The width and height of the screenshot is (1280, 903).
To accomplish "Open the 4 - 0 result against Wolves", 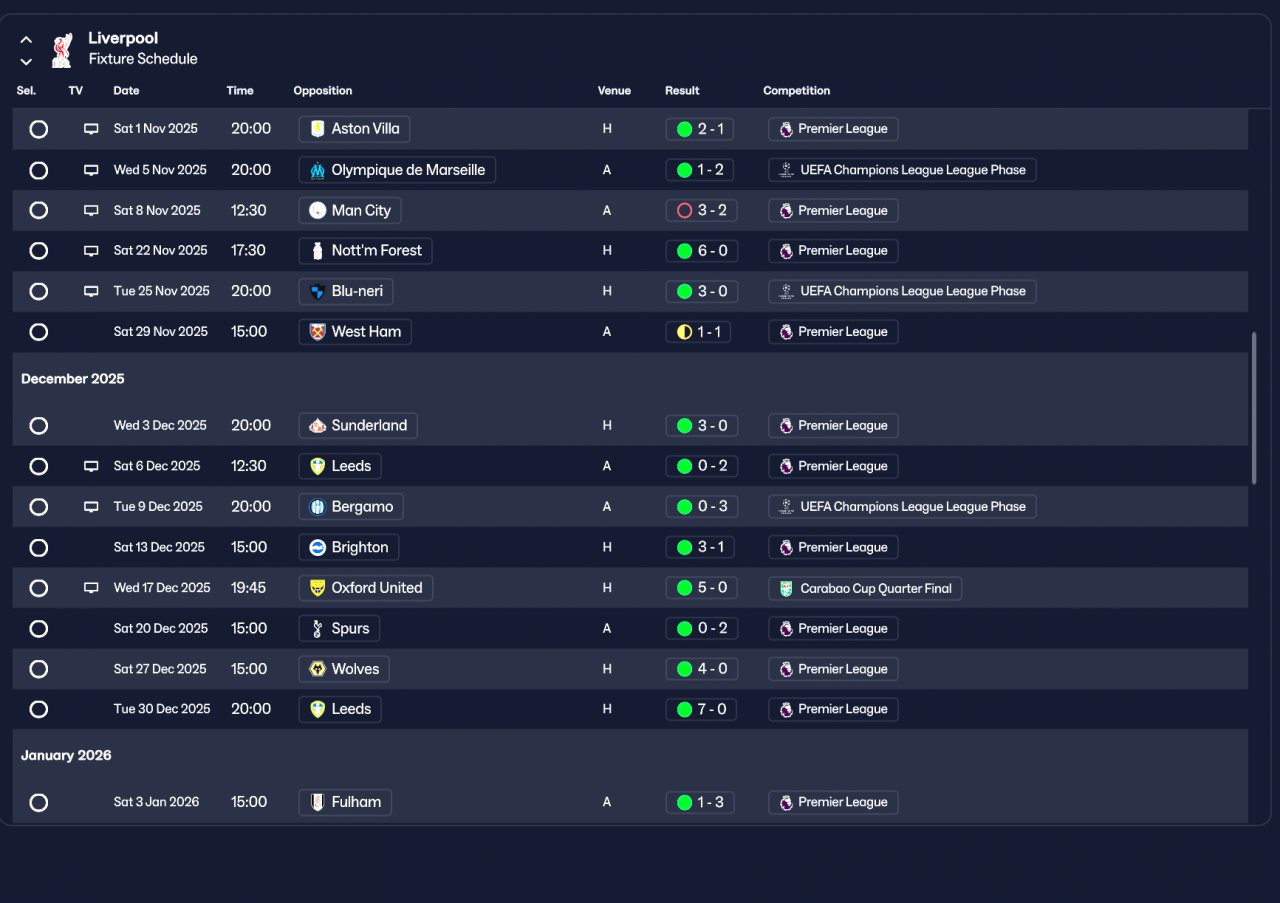I will click(701, 669).
